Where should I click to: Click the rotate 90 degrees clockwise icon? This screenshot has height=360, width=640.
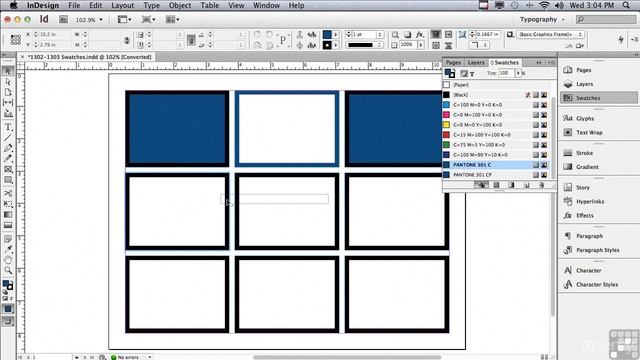pyautogui.click(x=257, y=35)
